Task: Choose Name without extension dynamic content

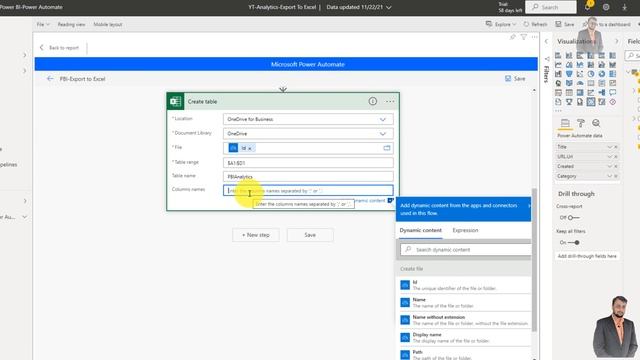Action: [464, 320]
